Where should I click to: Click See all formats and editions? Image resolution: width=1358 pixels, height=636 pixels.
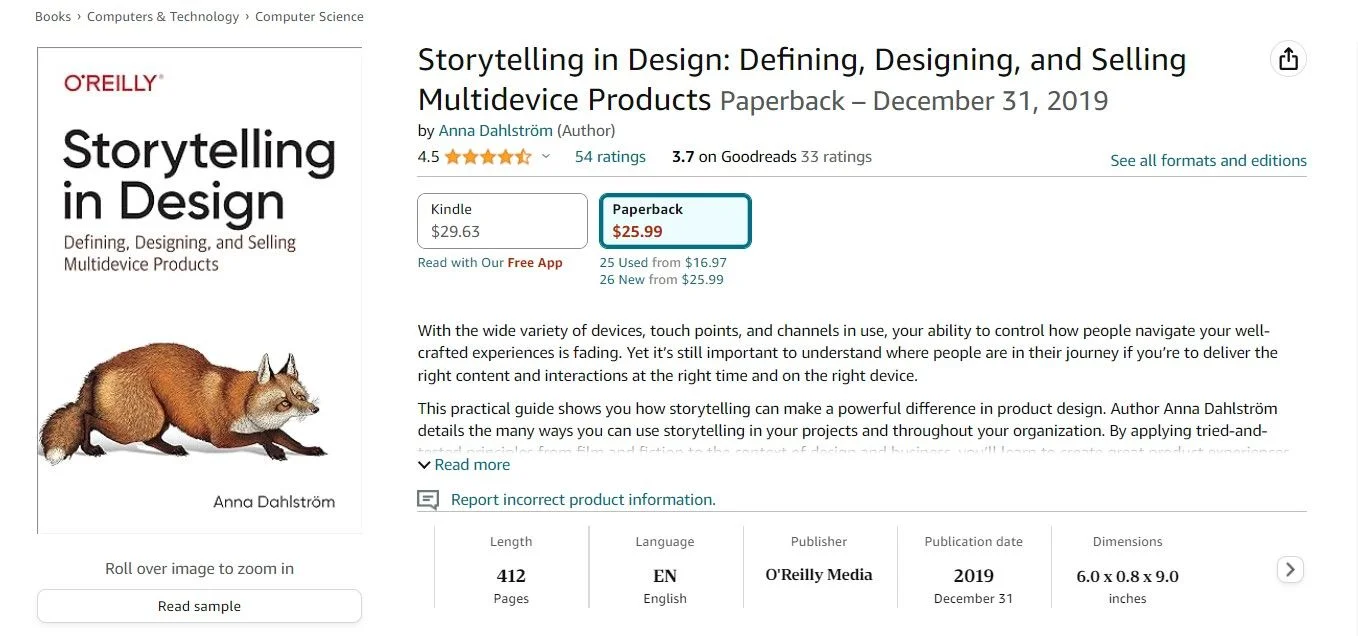(1208, 161)
